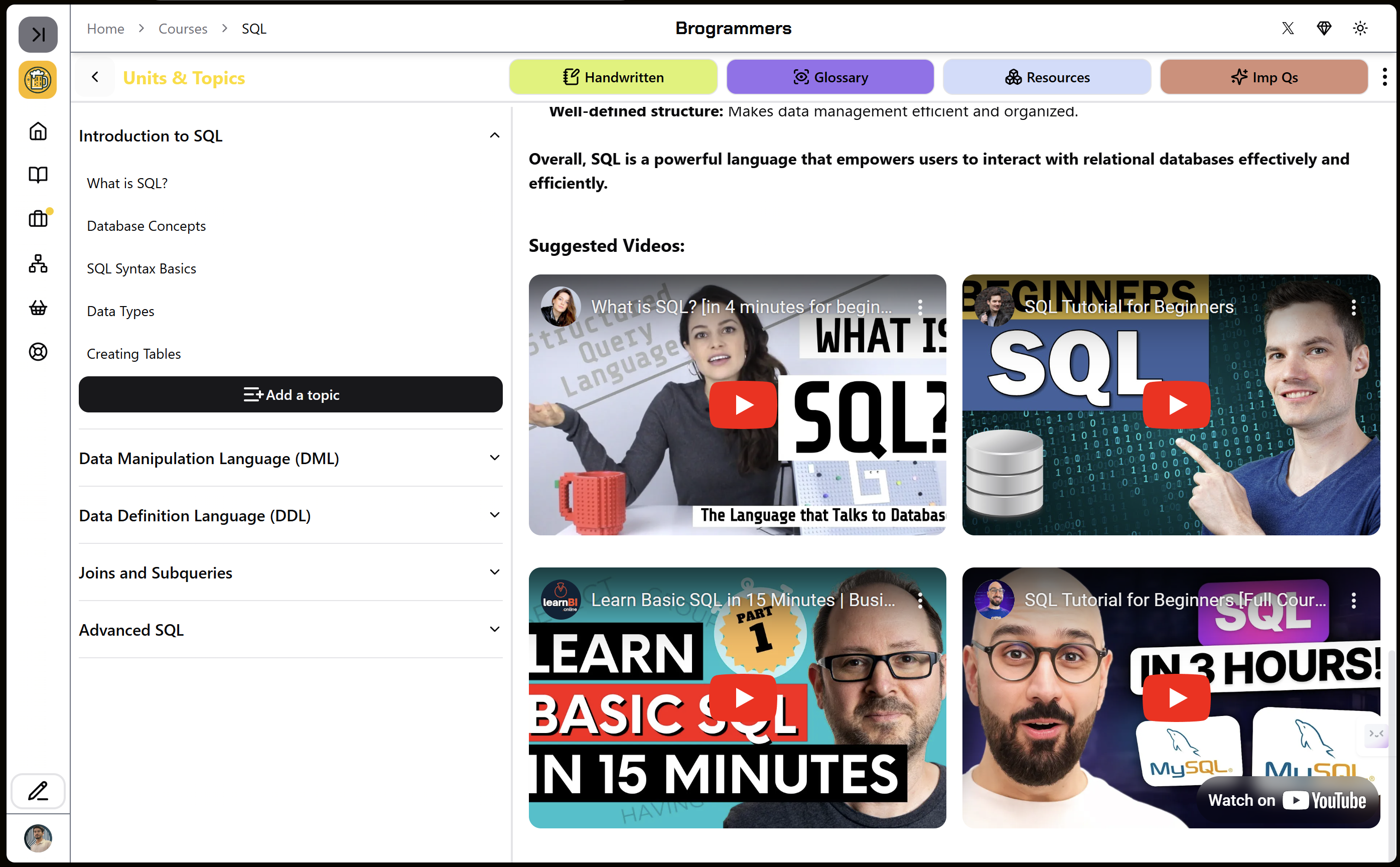The height and width of the screenshot is (867, 1400).
Task: Click the pencil edit button
Action: [38, 791]
